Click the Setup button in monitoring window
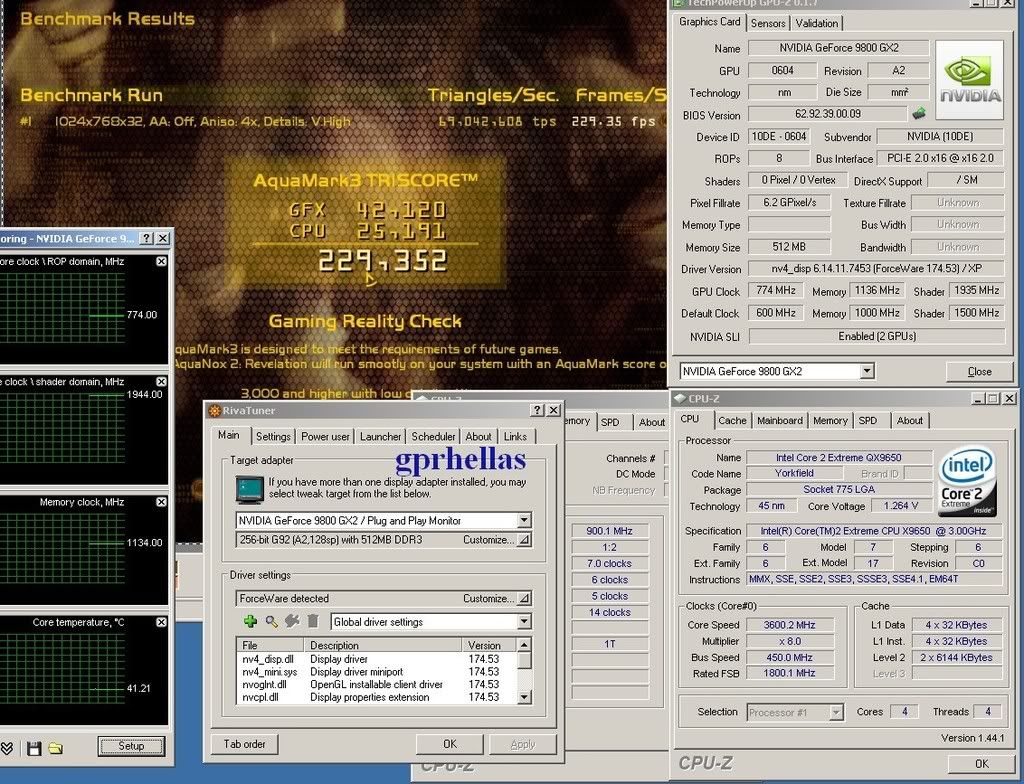The image size is (1024, 784). tap(131, 746)
